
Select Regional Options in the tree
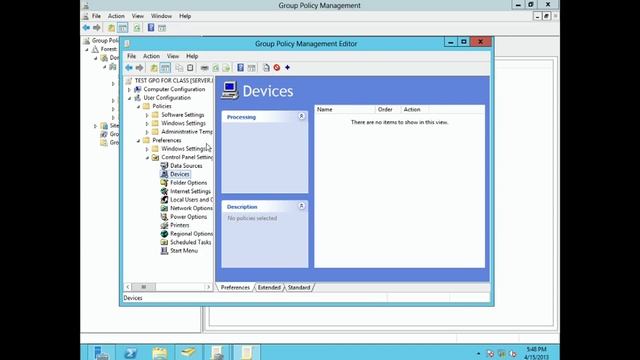tap(191, 234)
